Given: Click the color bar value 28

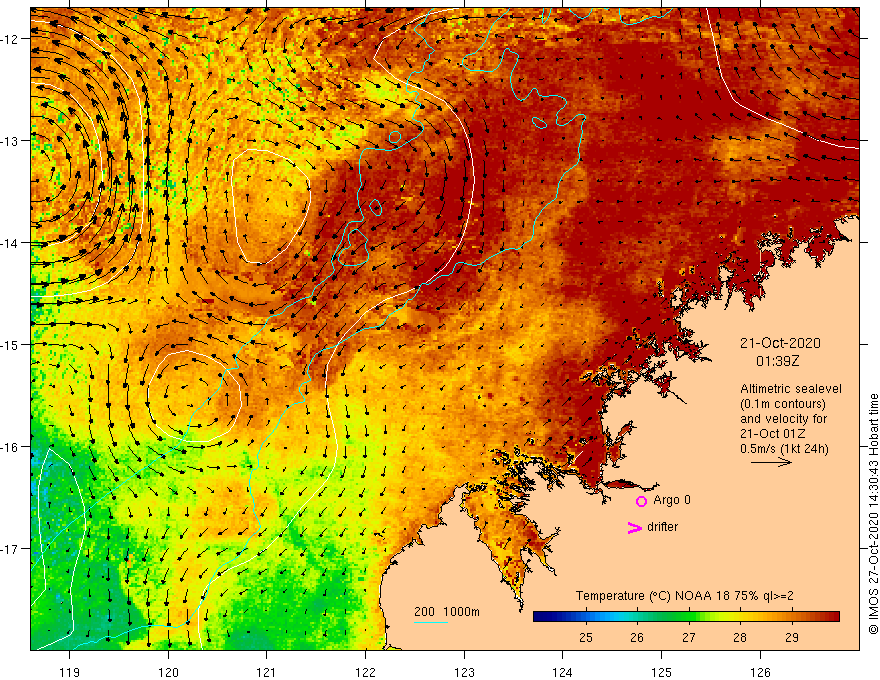Looking at the screenshot, I should pyautogui.click(x=740, y=638).
